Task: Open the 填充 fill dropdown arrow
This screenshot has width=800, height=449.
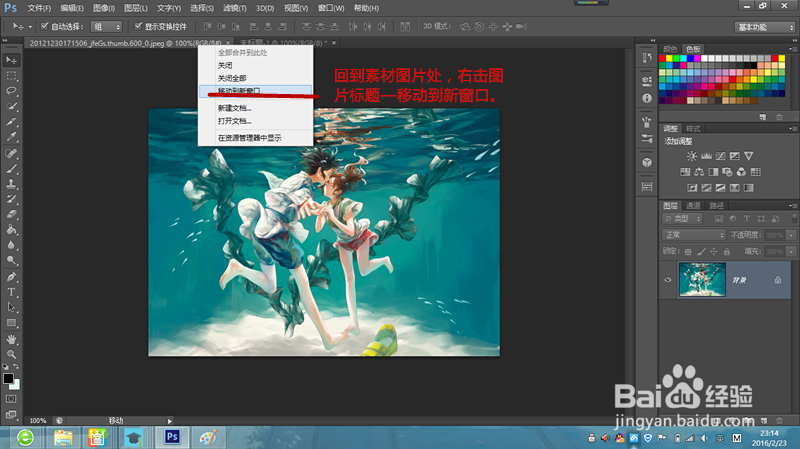Action: coord(791,252)
